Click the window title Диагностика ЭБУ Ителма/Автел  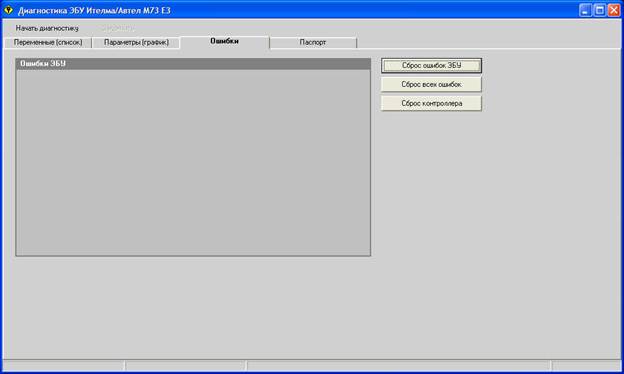[94, 10]
